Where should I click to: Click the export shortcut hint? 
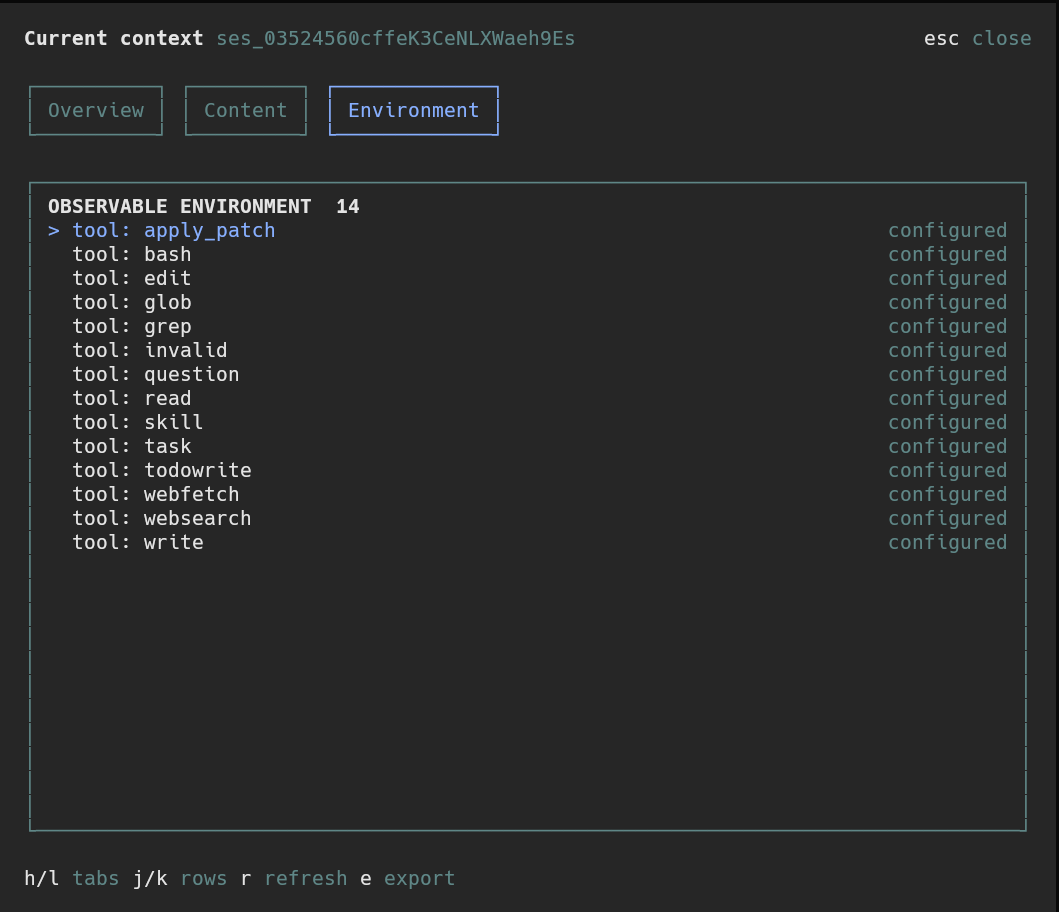coord(408,878)
